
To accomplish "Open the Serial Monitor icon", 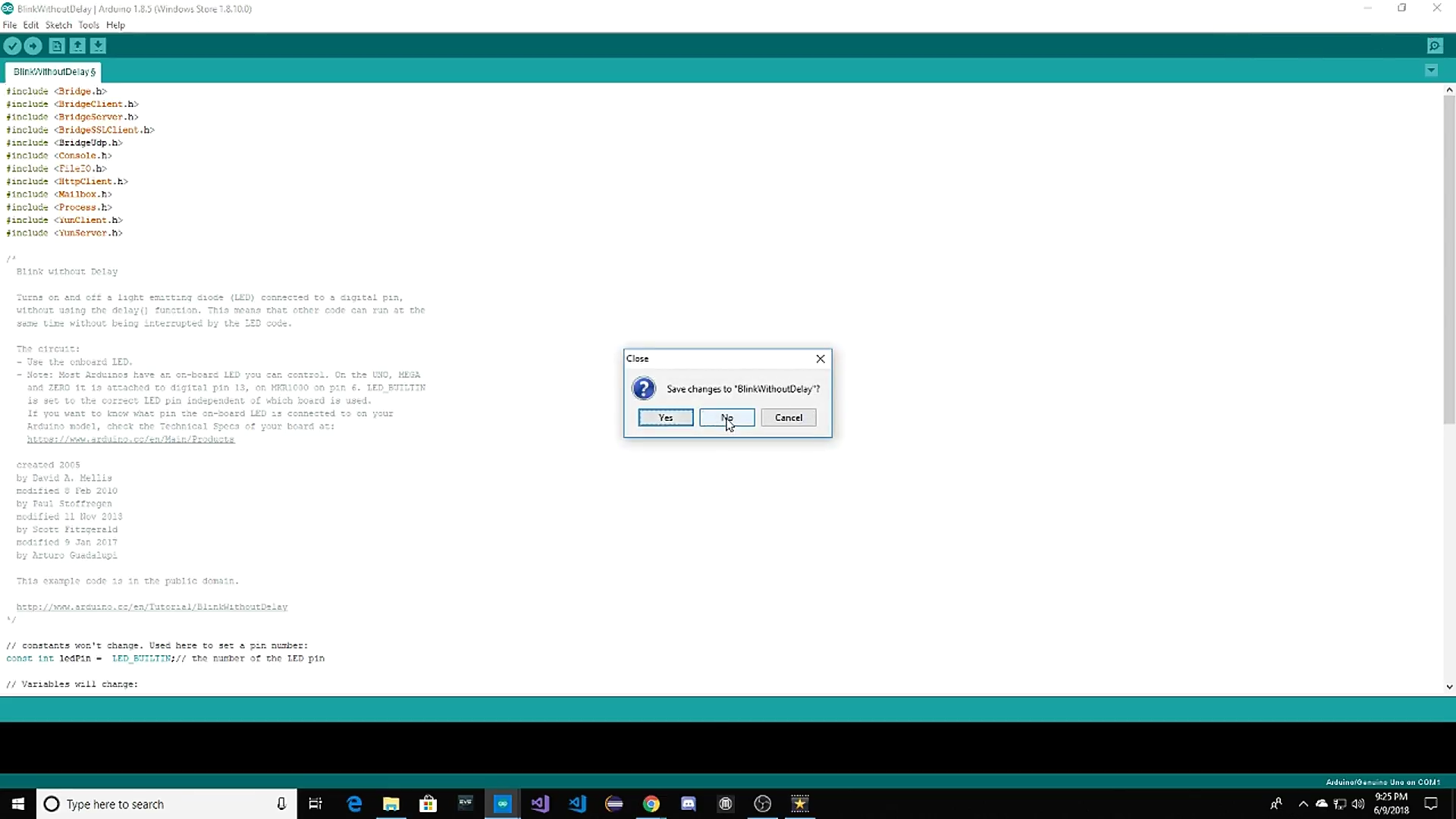I will click(1435, 46).
